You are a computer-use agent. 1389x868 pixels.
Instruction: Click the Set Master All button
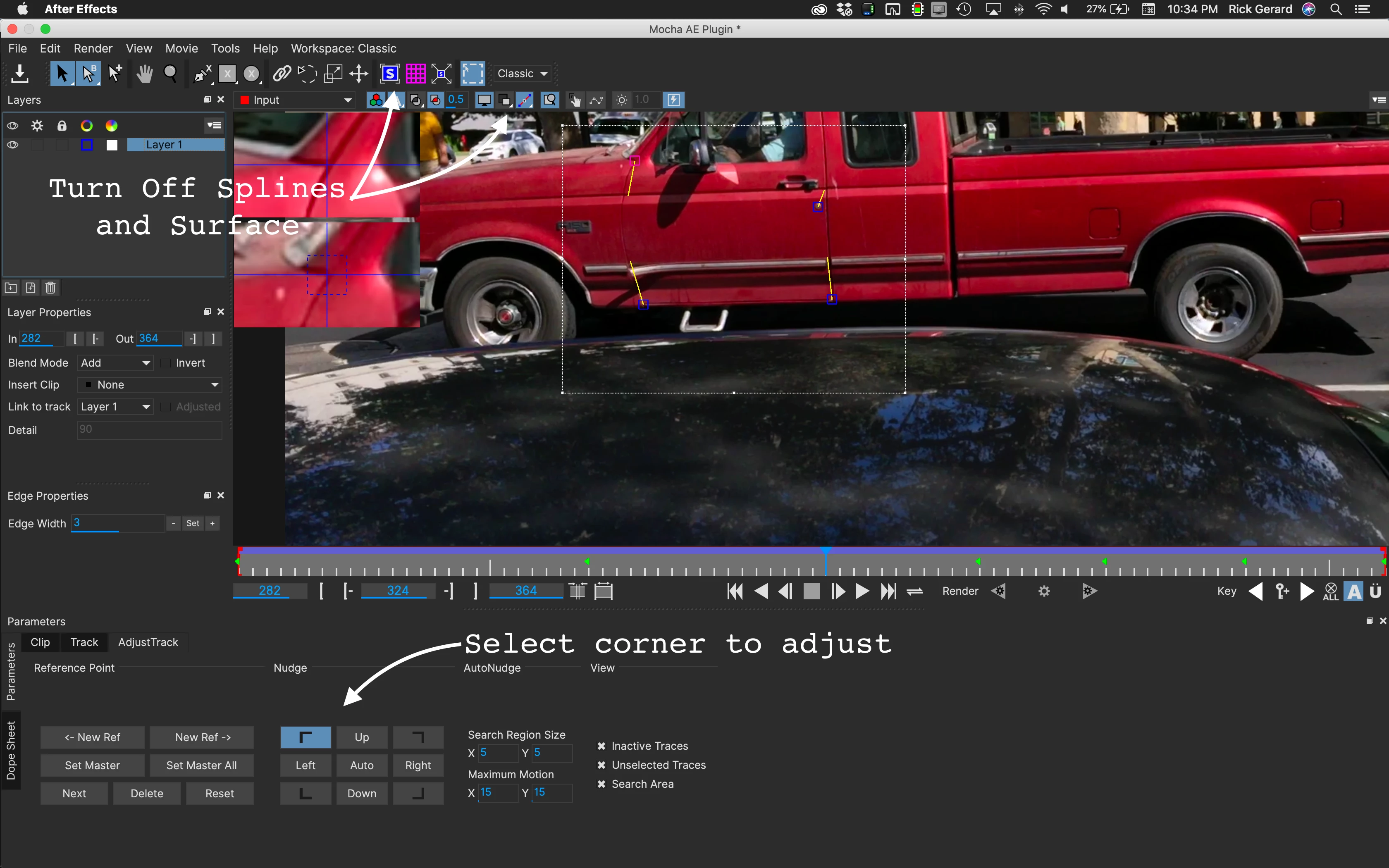[x=201, y=765]
